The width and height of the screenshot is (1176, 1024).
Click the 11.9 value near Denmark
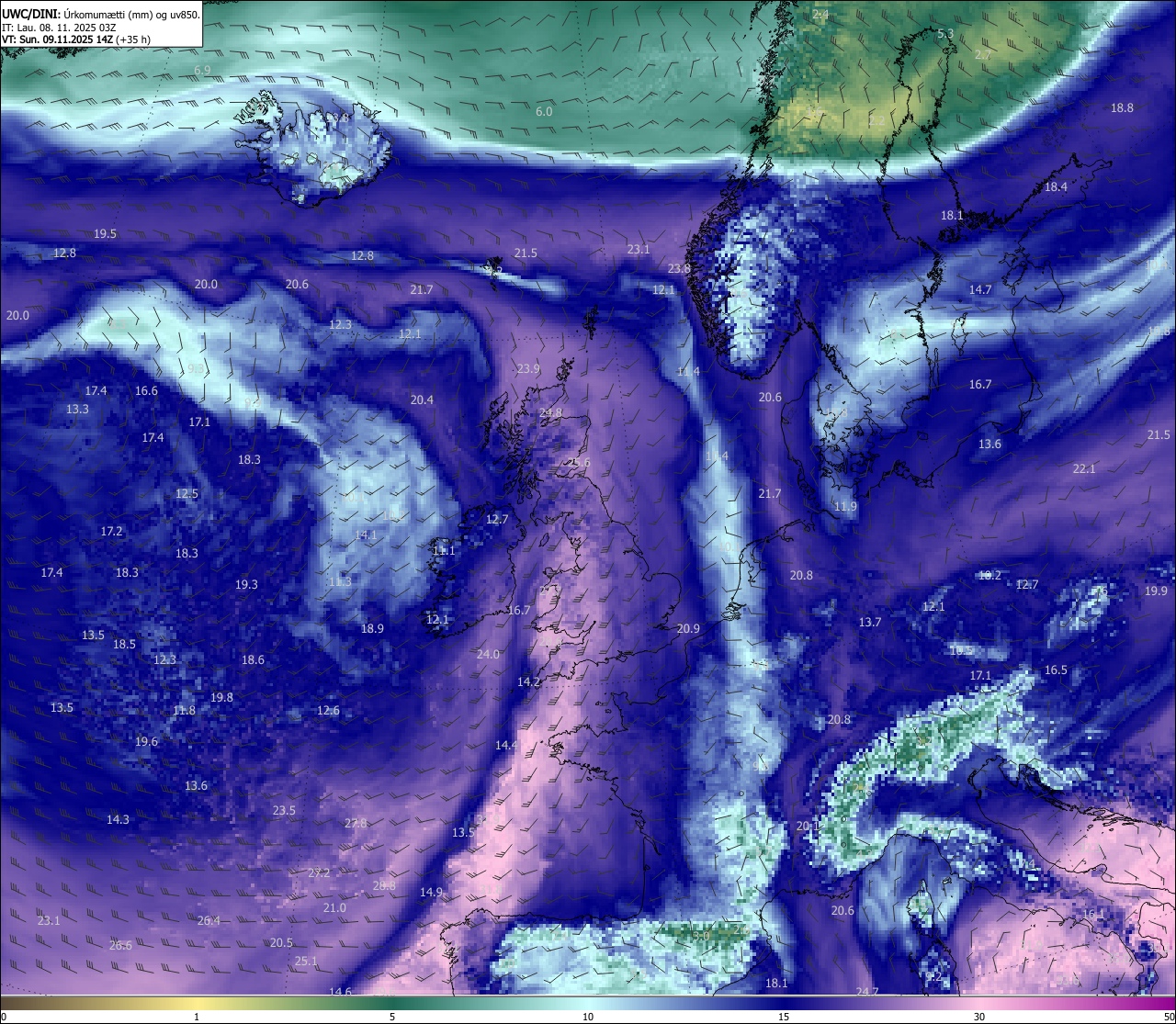point(845,506)
